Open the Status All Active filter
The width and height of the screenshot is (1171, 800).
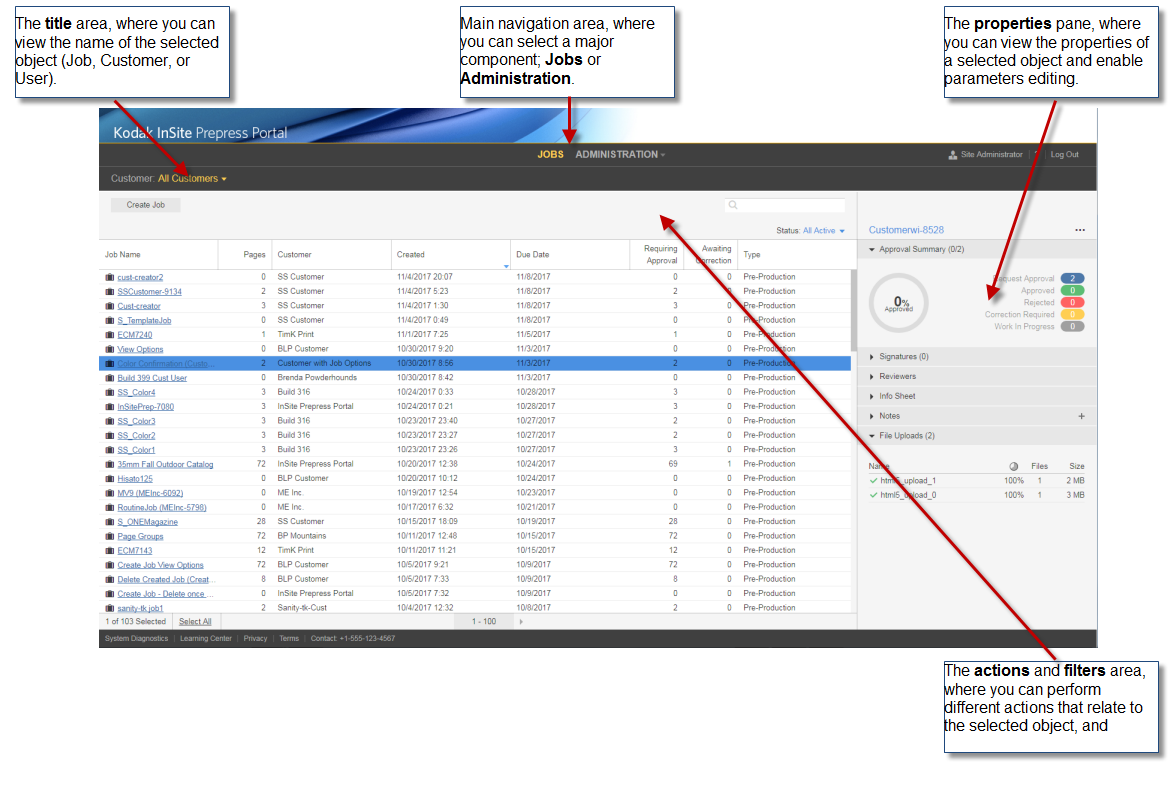[x=823, y=231]
